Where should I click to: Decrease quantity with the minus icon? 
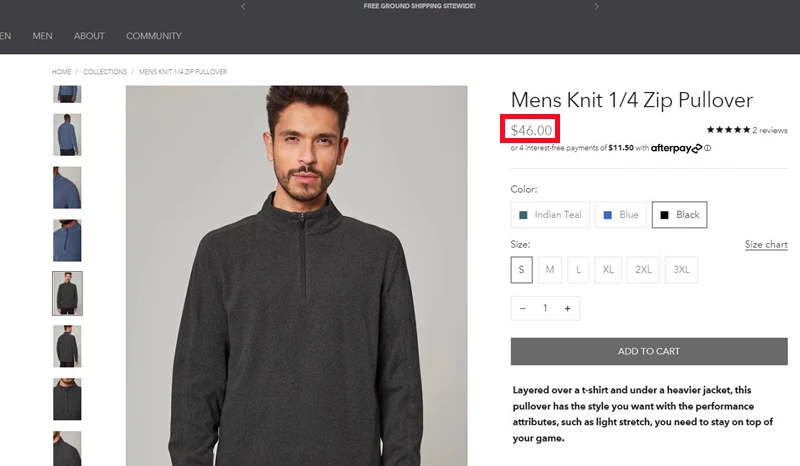tap(522, 308)
